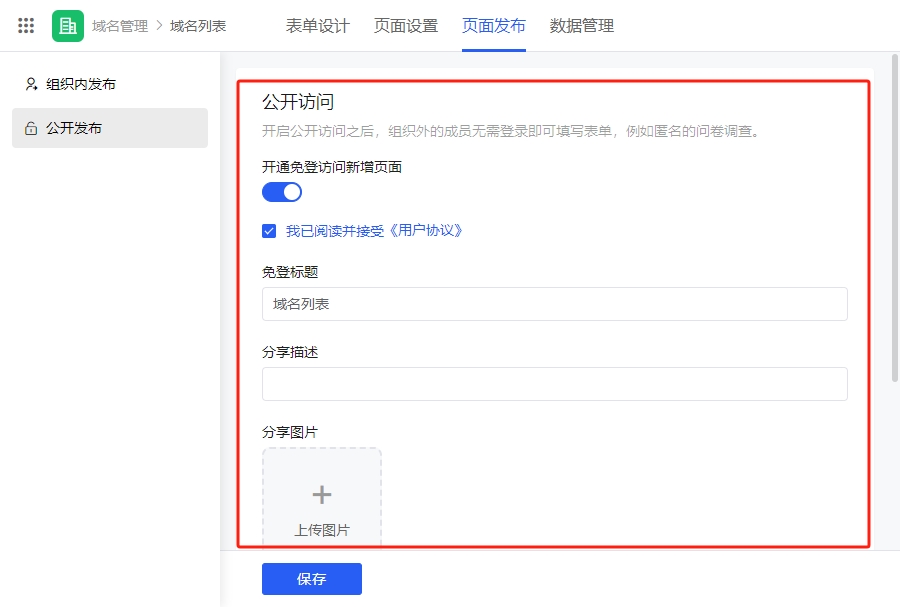Select 公开发布 in the sidebar

click(x=110, y=128)
